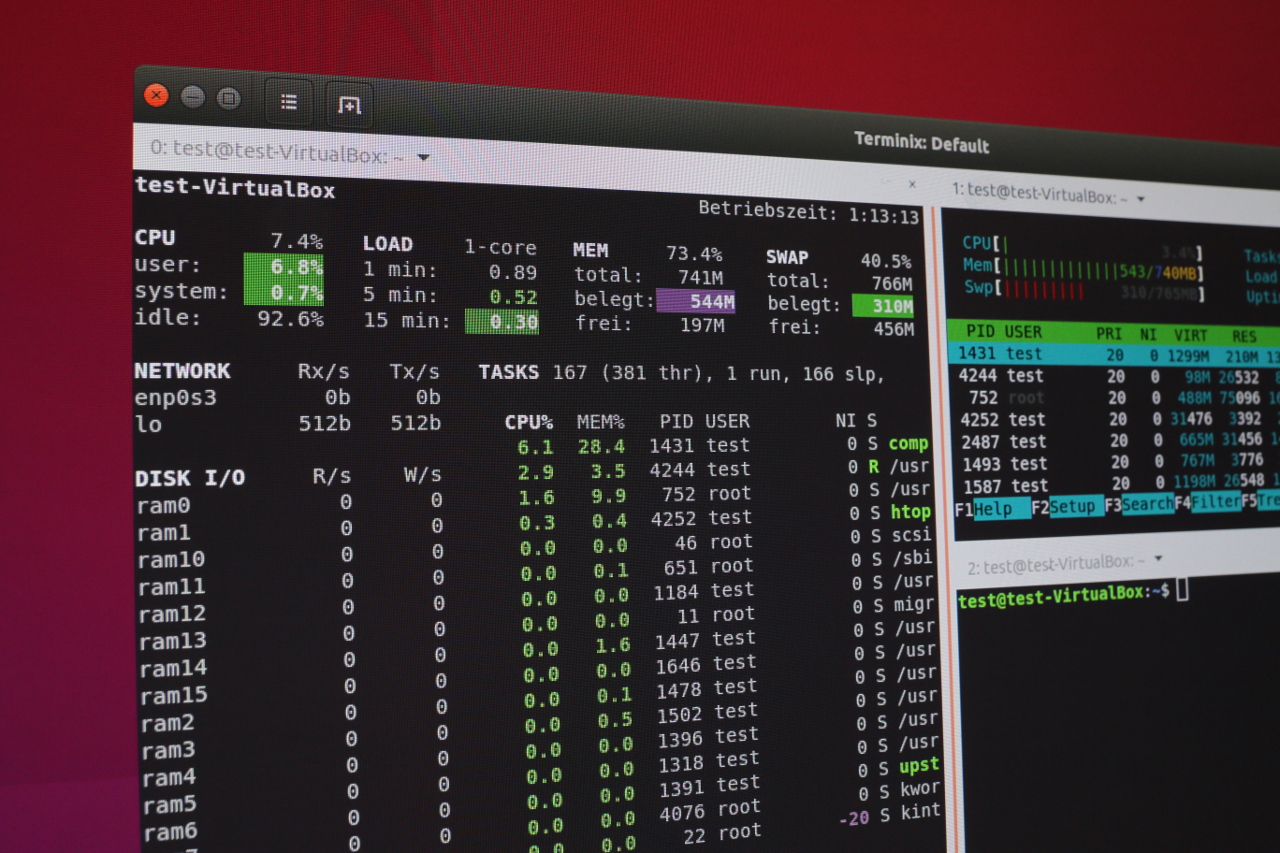Sort processes by the PID column header
This screenshot has height=853, width=1280.
[980, 332]
